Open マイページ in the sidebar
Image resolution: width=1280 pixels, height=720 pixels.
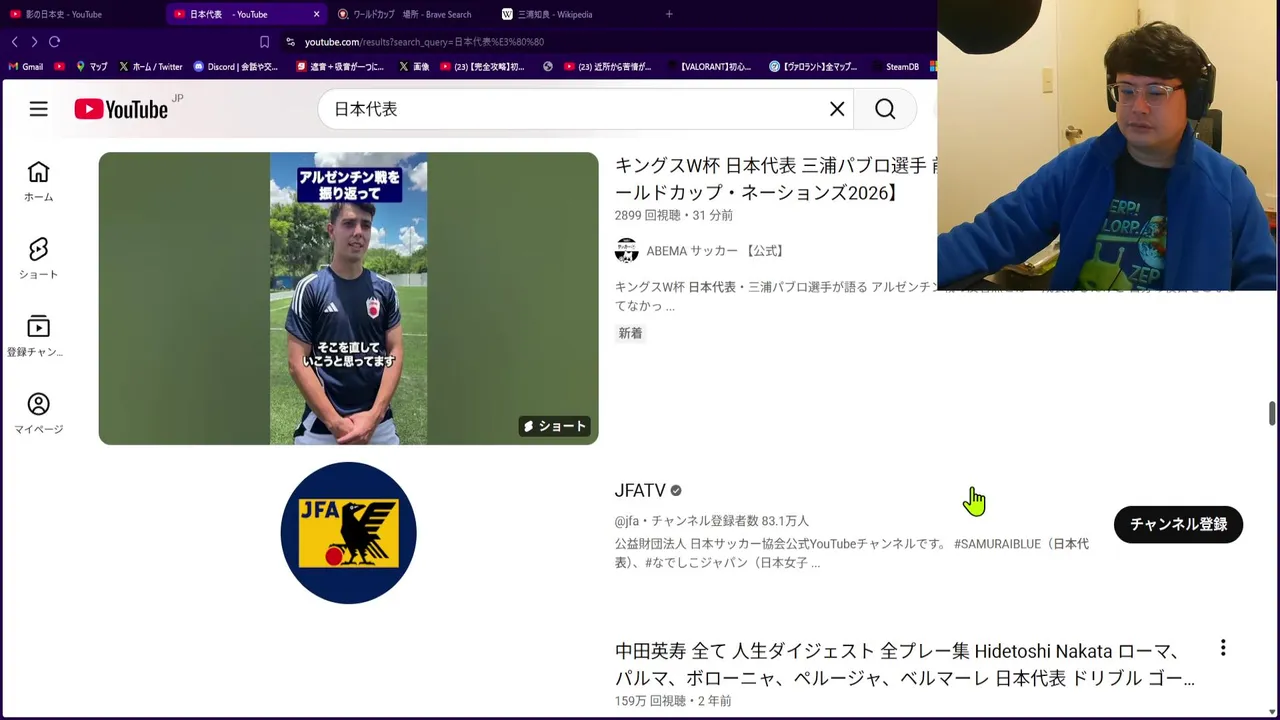point(38,414)
